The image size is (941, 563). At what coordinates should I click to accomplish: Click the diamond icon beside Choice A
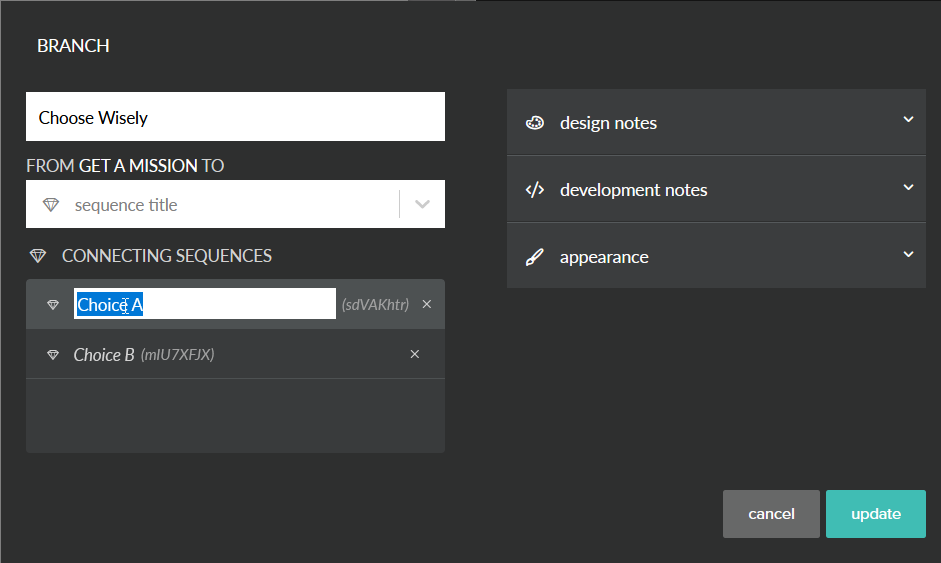click(x=53, y=305)
